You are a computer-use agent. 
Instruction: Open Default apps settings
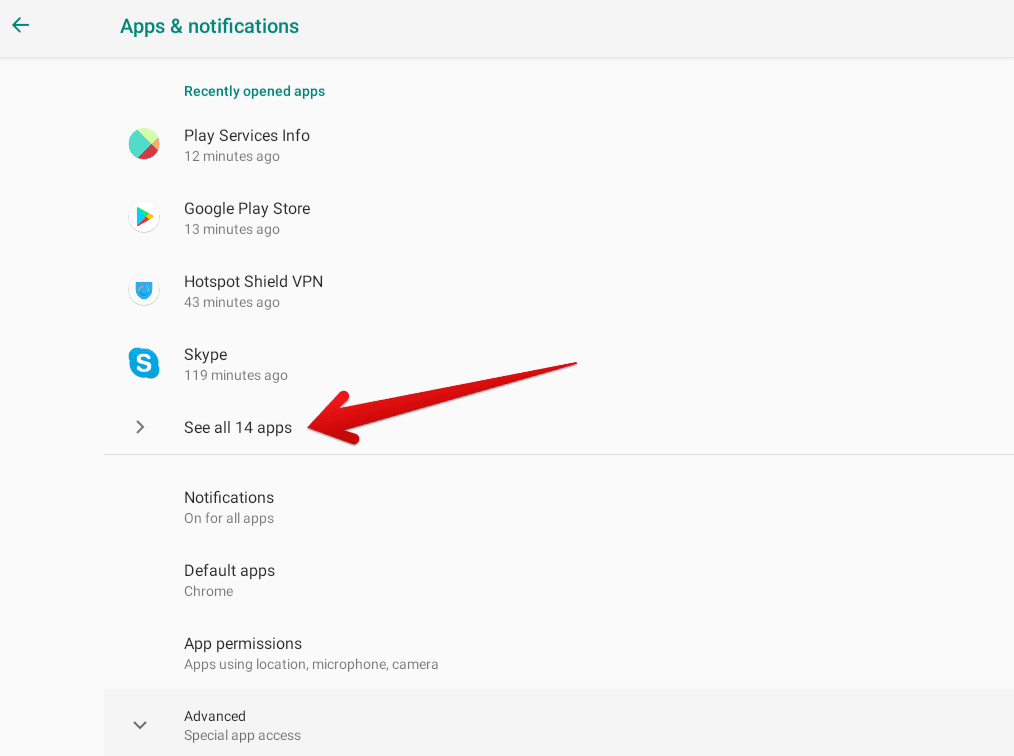[559, 580]
